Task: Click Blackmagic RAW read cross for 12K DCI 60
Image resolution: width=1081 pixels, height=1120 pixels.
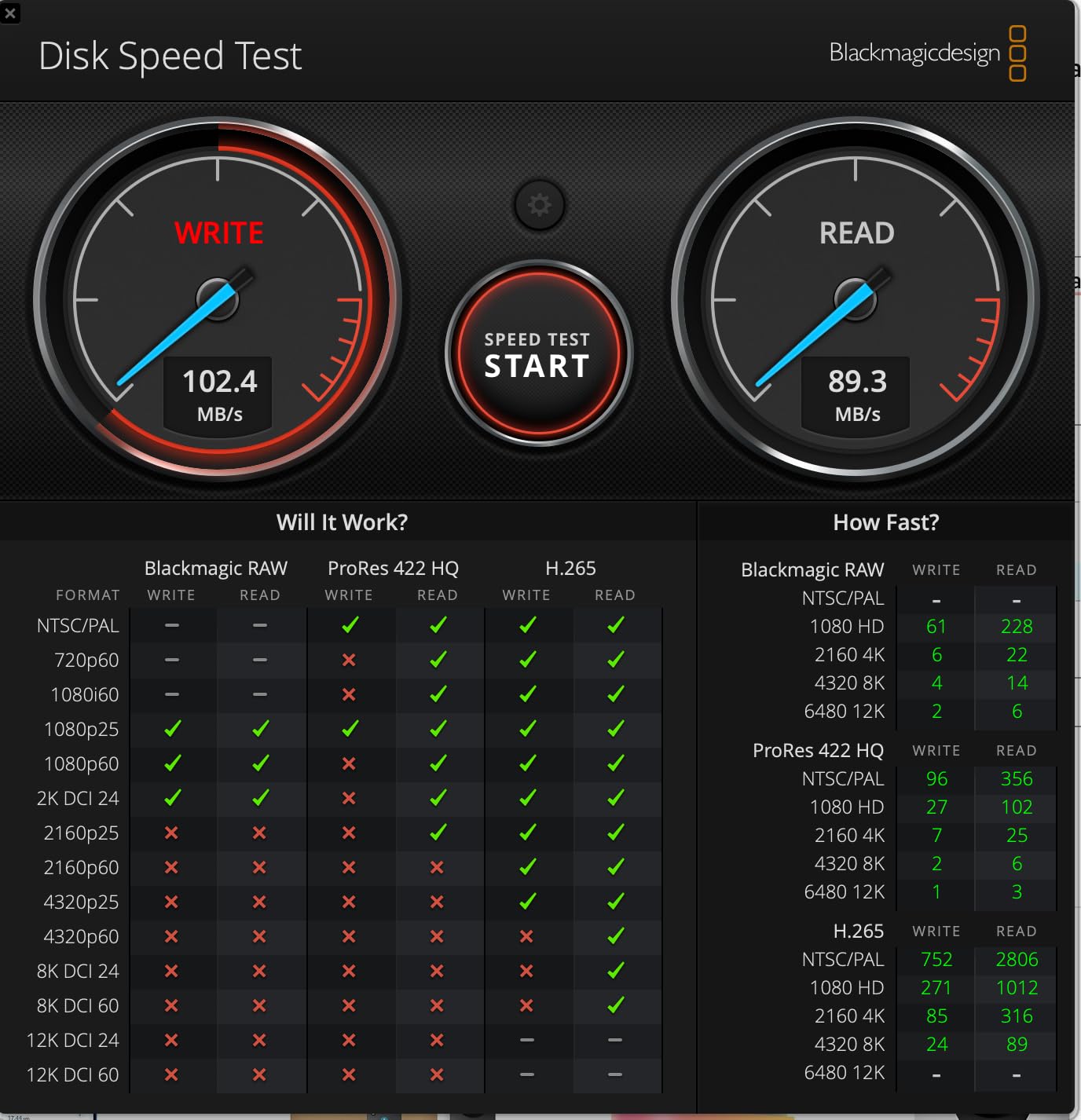Action: pos(259,1074)
